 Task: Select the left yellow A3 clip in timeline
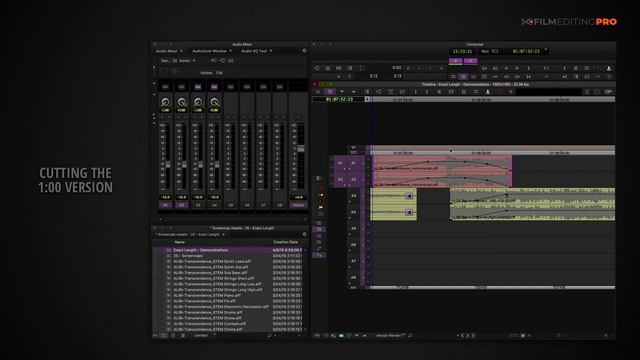[393, 196]
